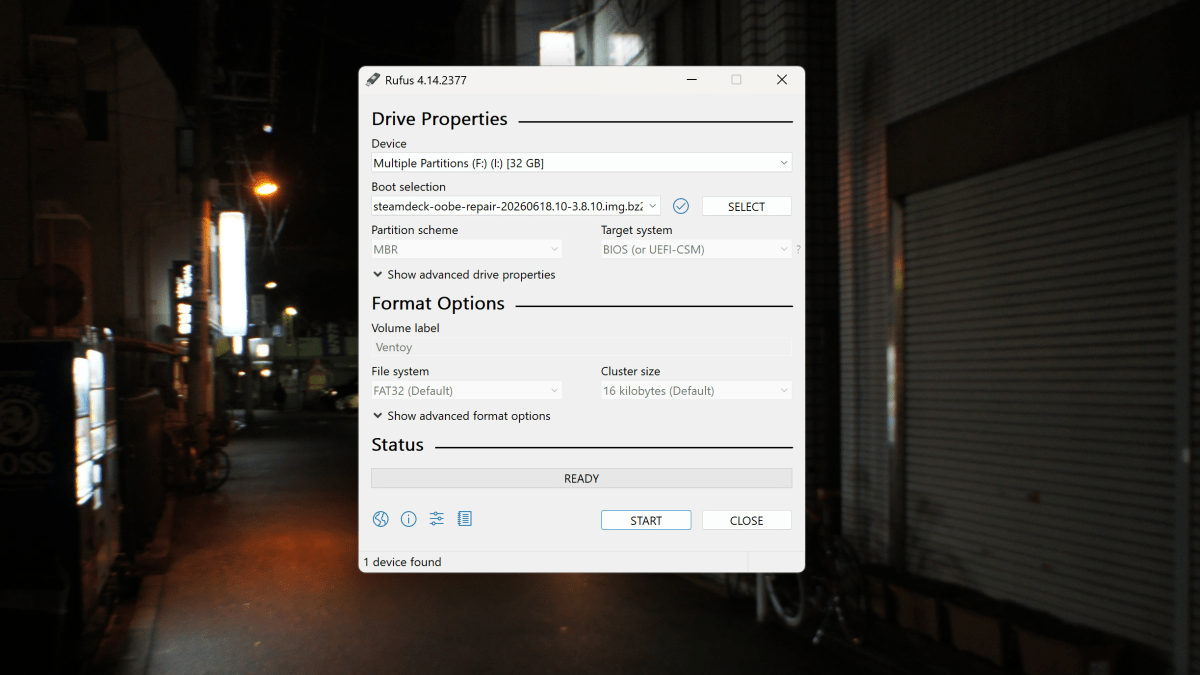Click the '1 device found' status text
The image size is (1200, 675).
tap(402, 562)
